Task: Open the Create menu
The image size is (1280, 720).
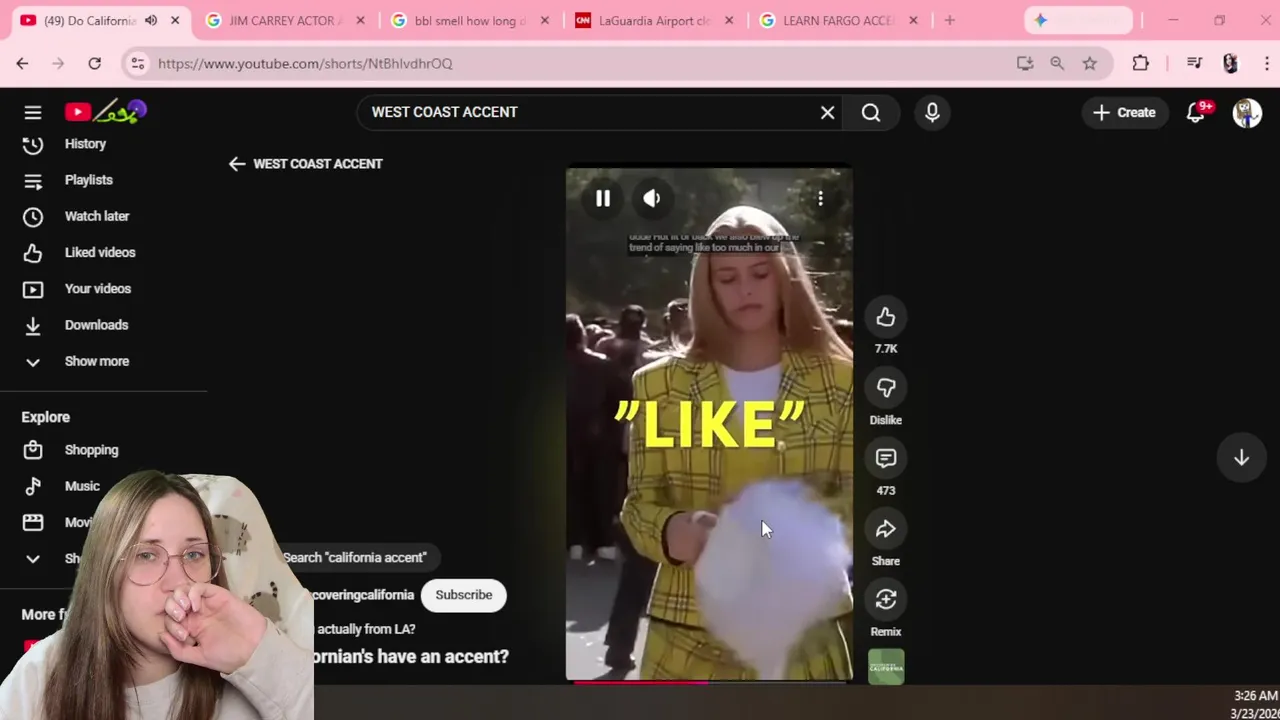Action: [1124, 112]
